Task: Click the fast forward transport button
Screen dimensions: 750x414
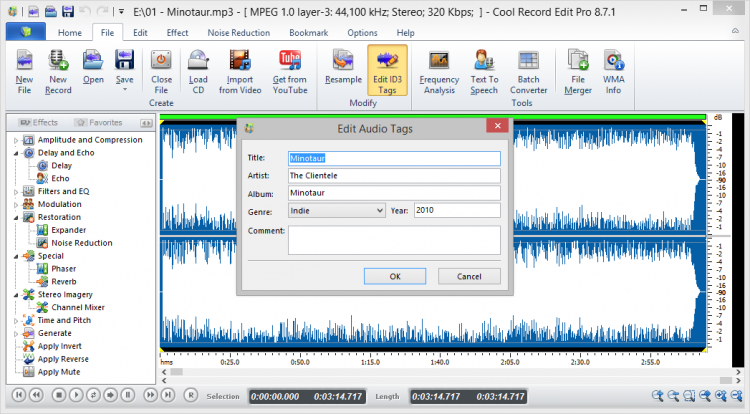Action: click(150, 395)
